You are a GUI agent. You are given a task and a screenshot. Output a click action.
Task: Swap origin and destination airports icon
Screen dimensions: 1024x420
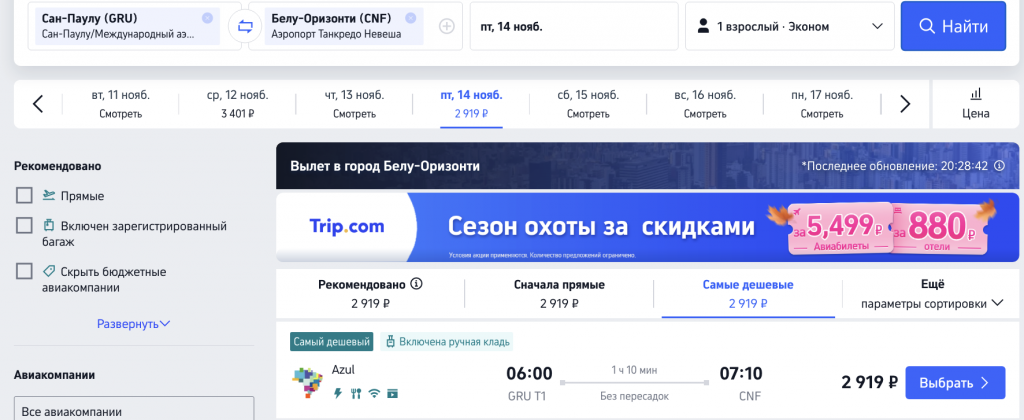click(245, 27)
